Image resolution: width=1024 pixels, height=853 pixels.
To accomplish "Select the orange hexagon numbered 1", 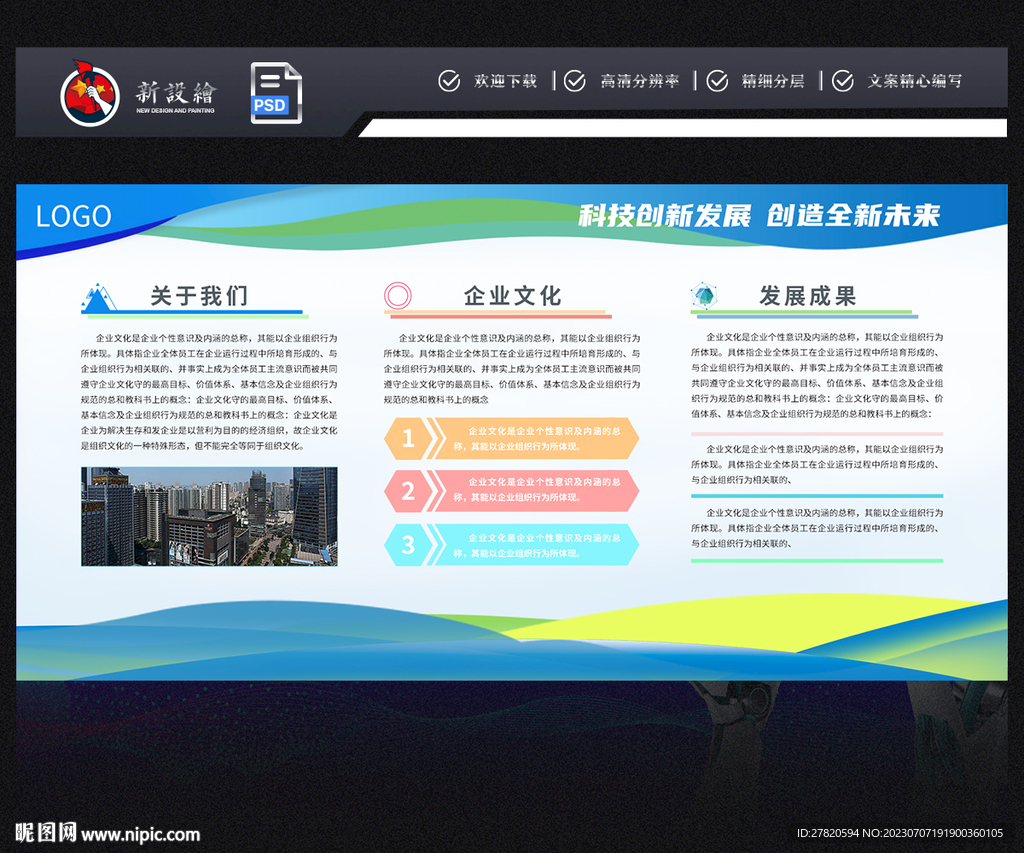I will pos(408,438).
